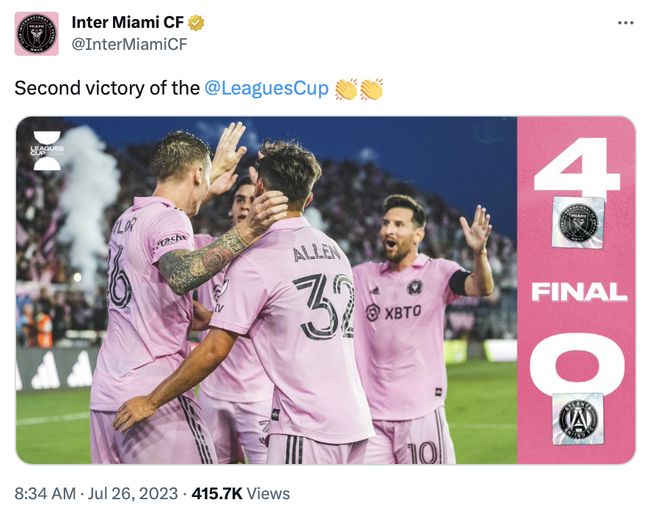Click the FINAL label on pink panel
Image resolution: width=650 pixels, height=519 pixels.
[579, 292]
